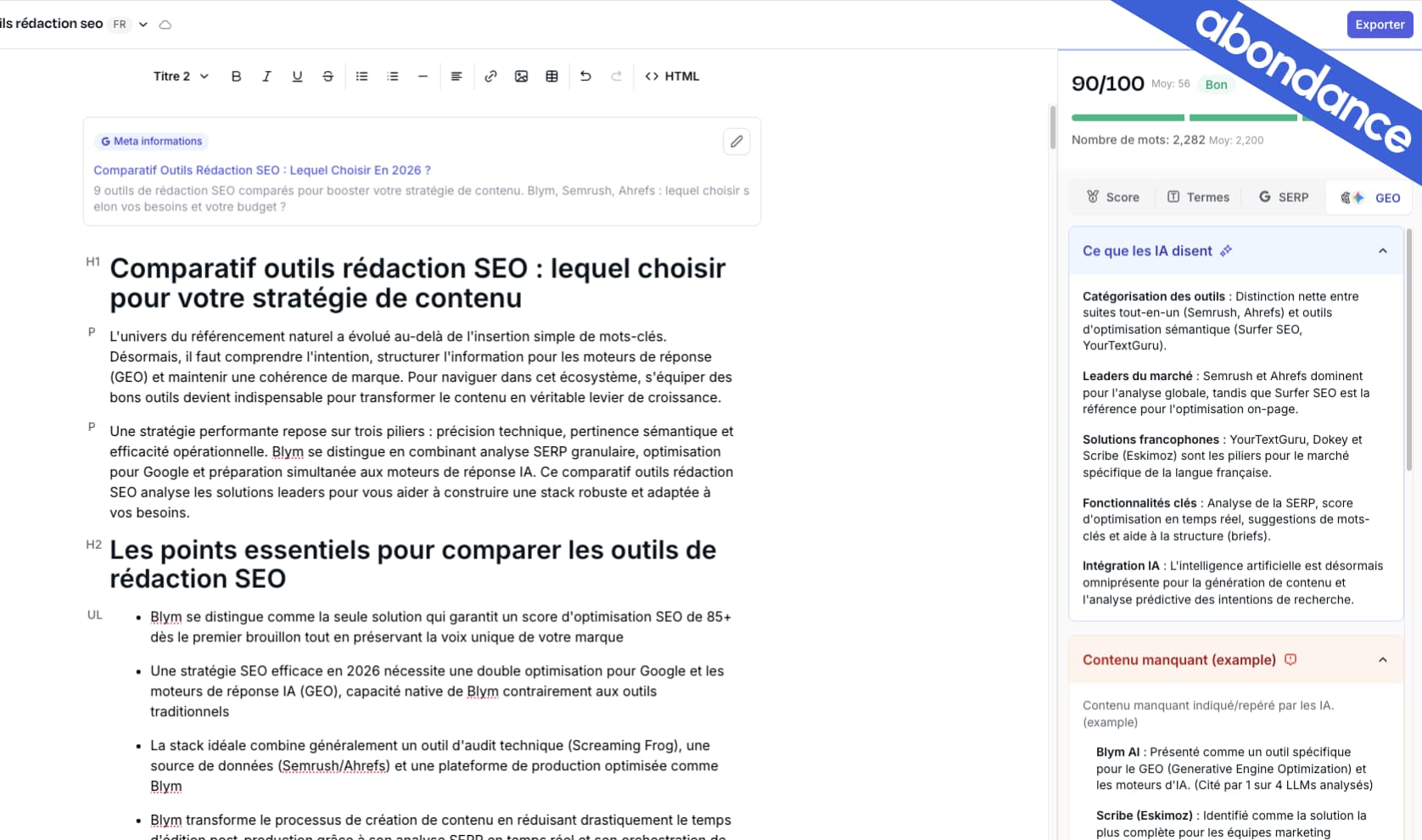
Task: Switch to the HTML code view
Action: click(x=672, y=76)
